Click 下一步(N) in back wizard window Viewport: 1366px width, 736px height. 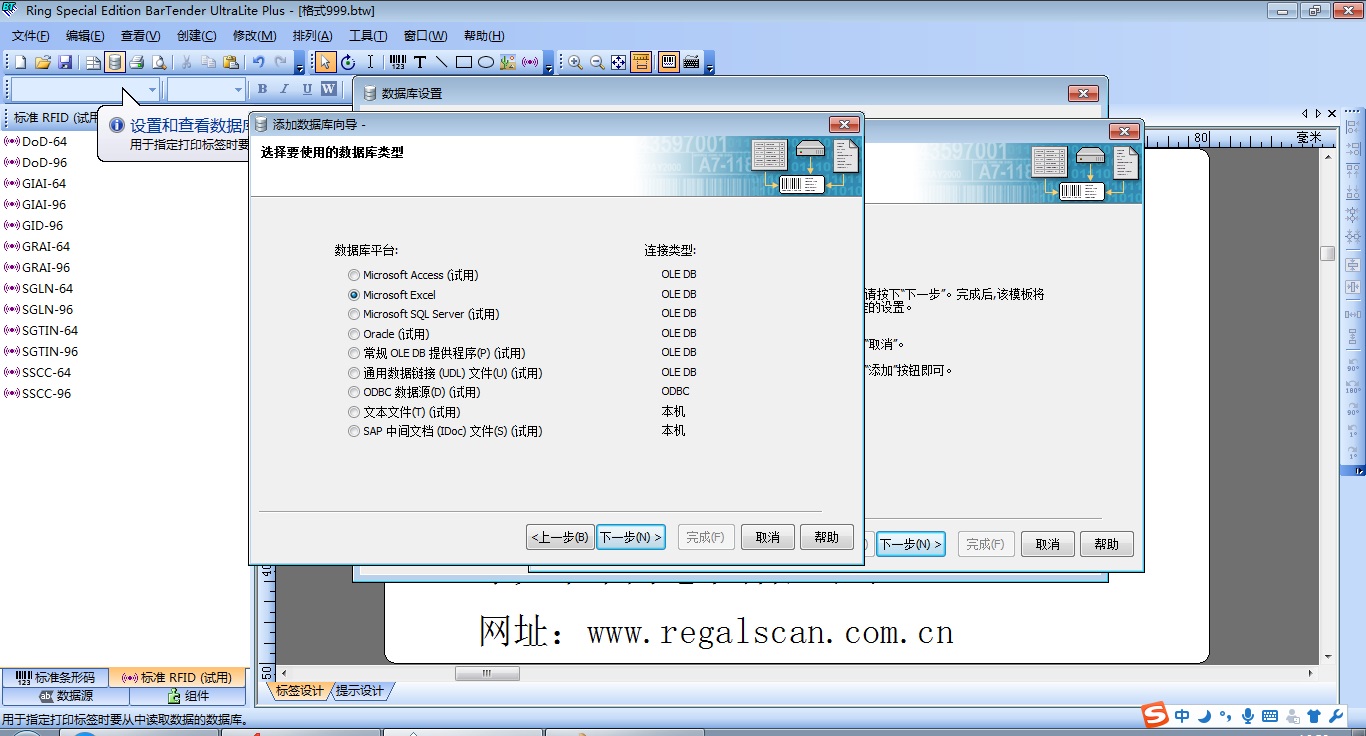(x=911, y=544)
